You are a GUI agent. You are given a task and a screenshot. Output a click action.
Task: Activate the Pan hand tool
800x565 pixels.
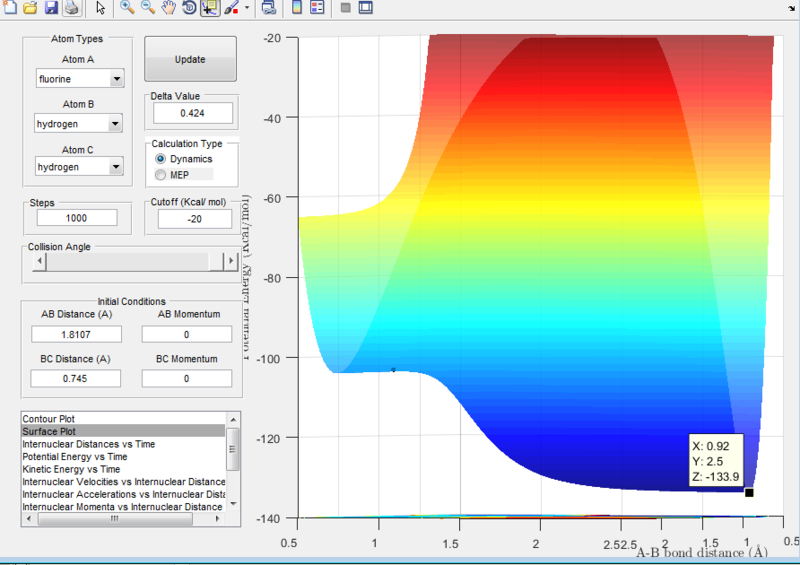(169, 9)
